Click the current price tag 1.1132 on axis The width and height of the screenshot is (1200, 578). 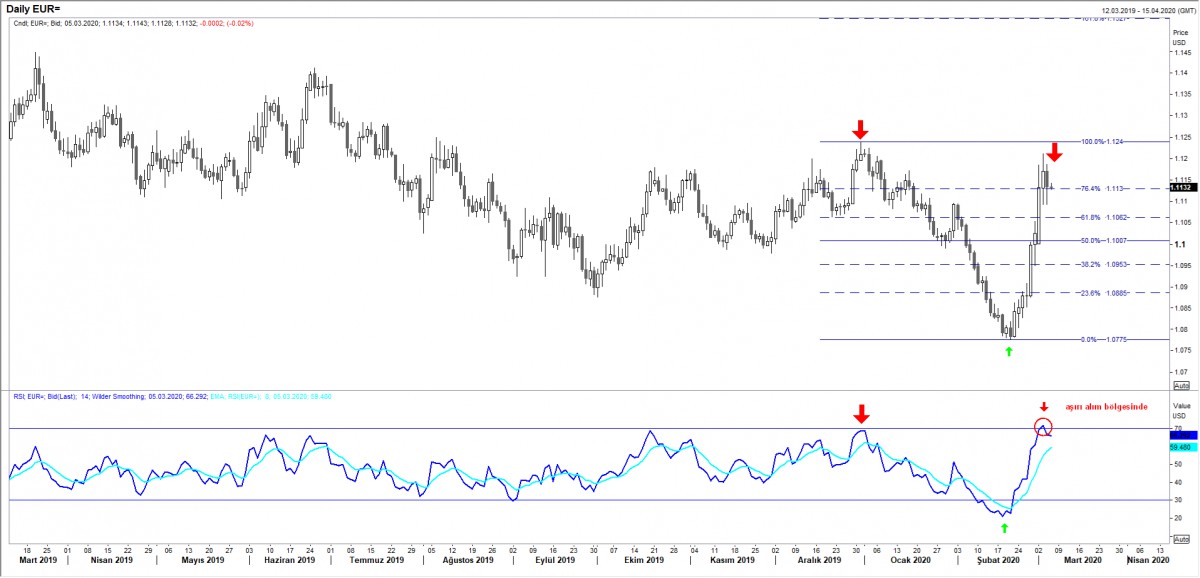click(x=1180, y=187)
